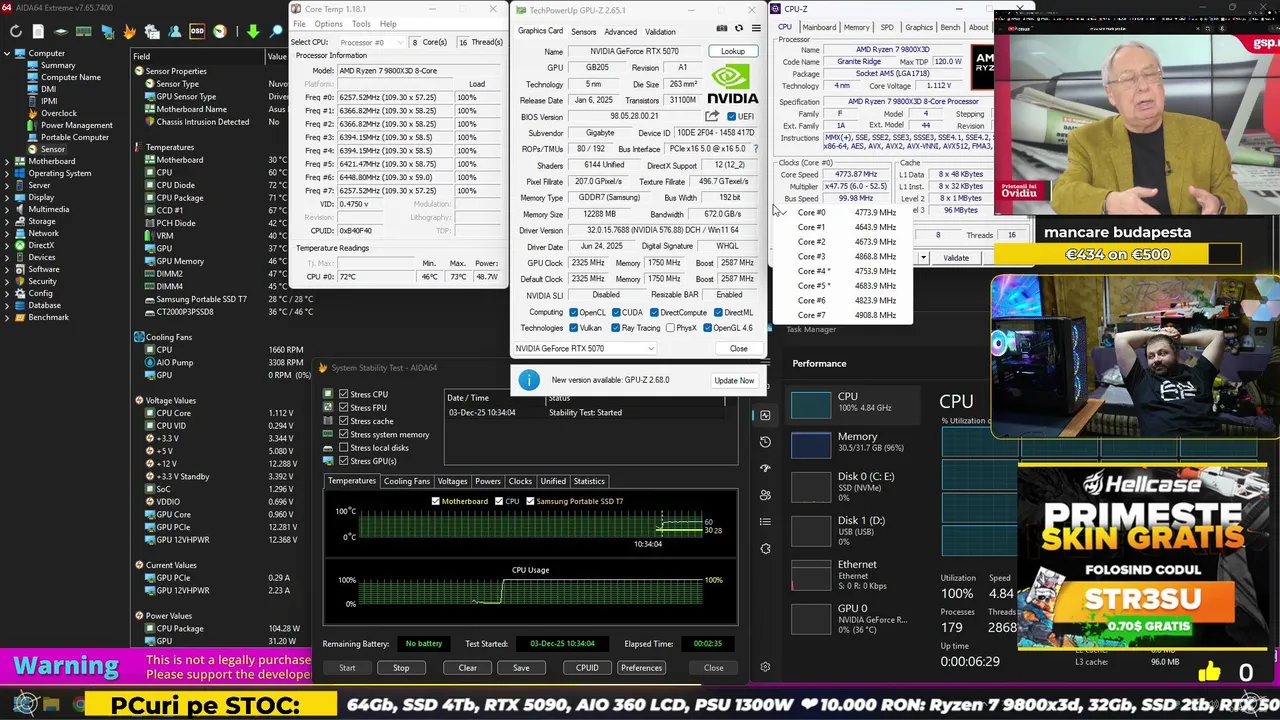Toggle the Motherboard graph legend checkbox

[435, 501]
